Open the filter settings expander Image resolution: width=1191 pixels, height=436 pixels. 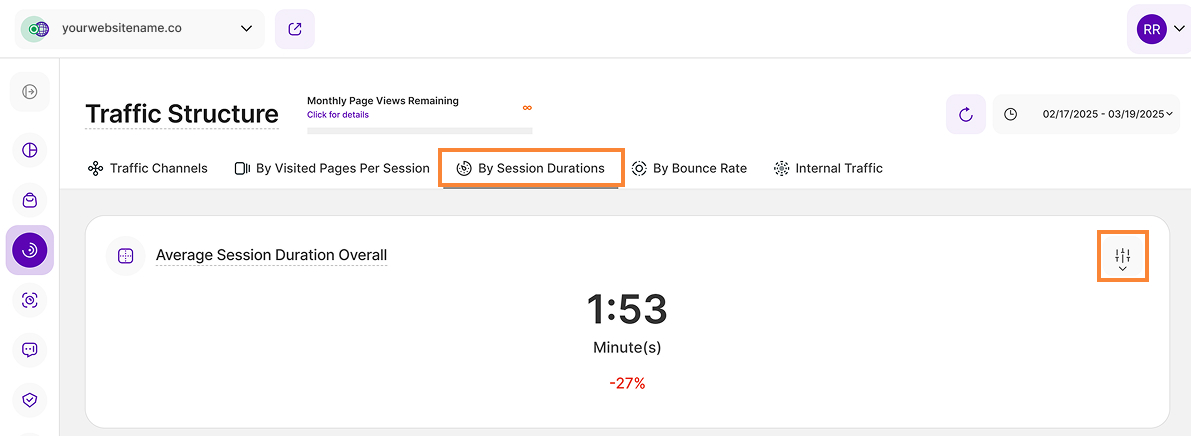click(1122, 257)
